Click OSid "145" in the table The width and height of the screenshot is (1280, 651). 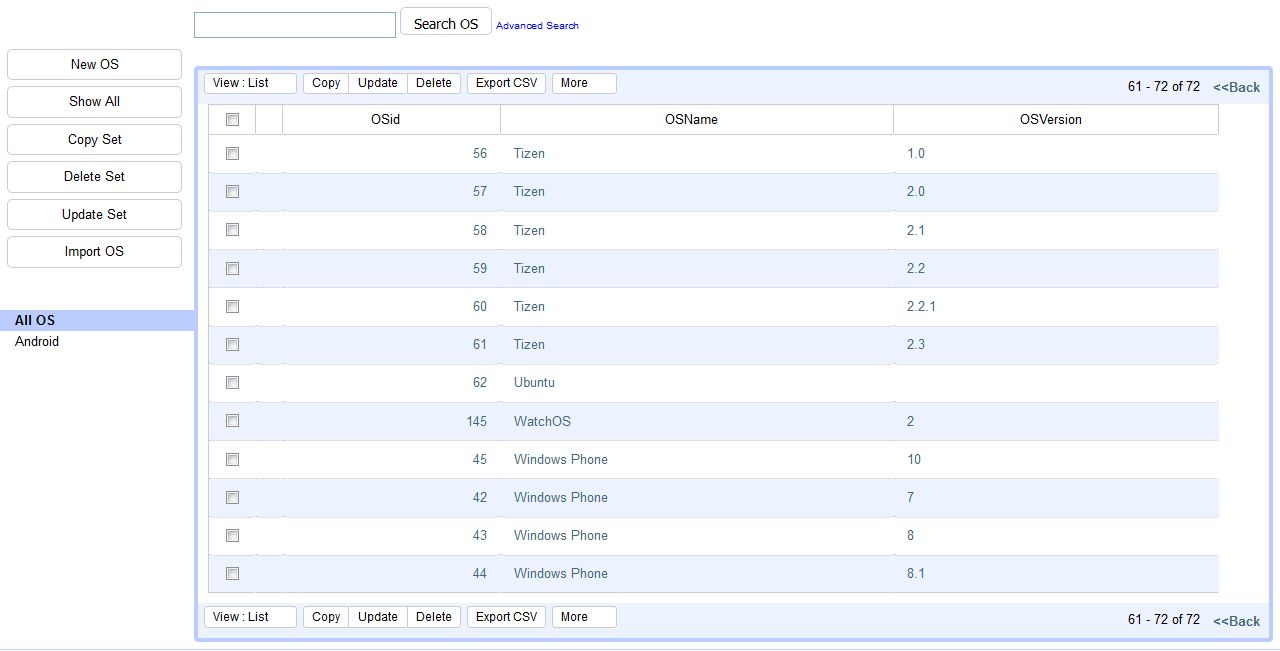(x=477, y=421)
